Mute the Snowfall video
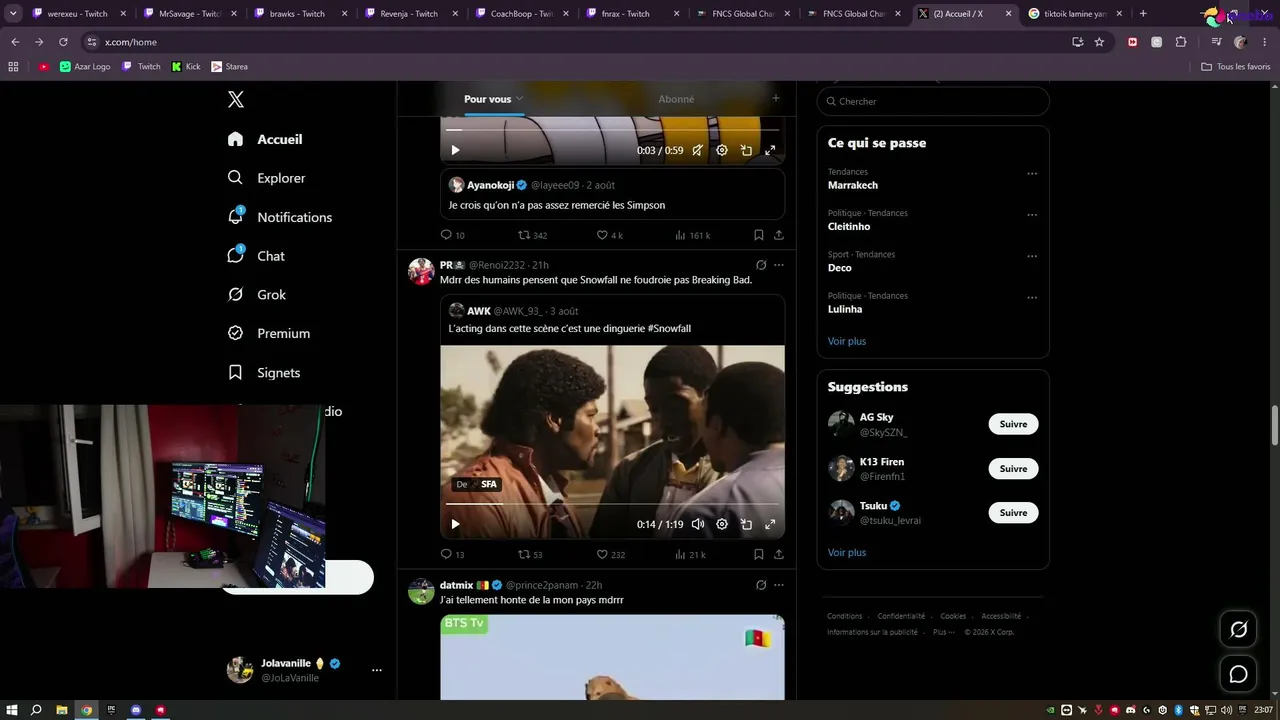 698,524
